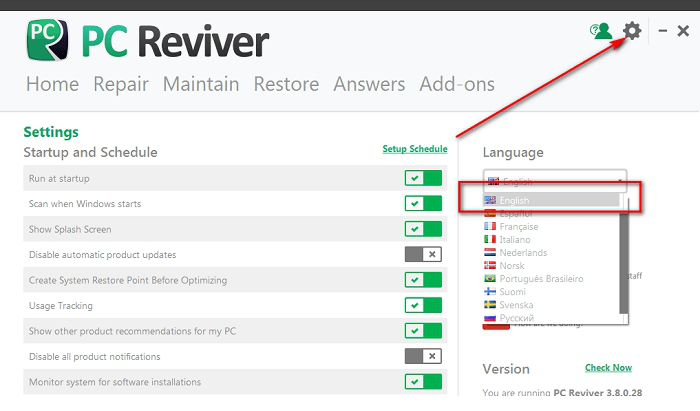Select the Swedish flag icon
The height and width of the screenshot is (411, 700).
click(490, 304)
